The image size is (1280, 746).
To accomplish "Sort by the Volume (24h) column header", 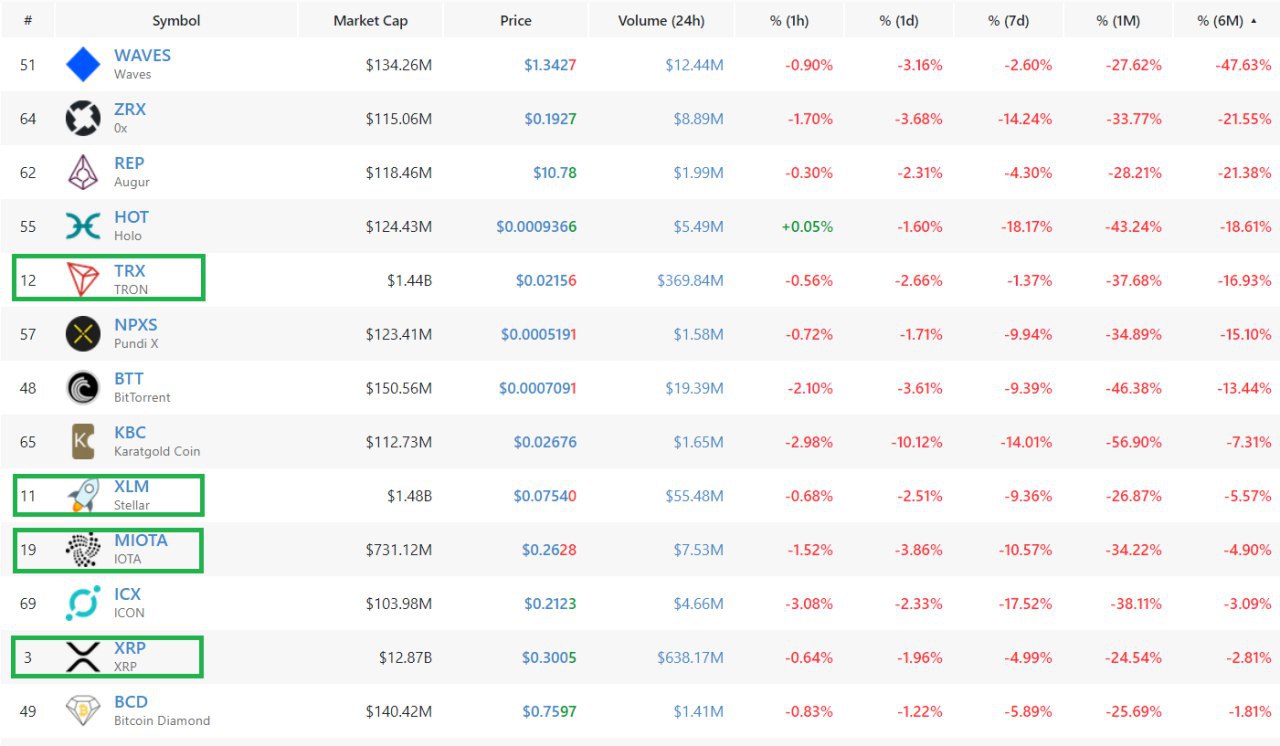I will [x=661, y=20].
